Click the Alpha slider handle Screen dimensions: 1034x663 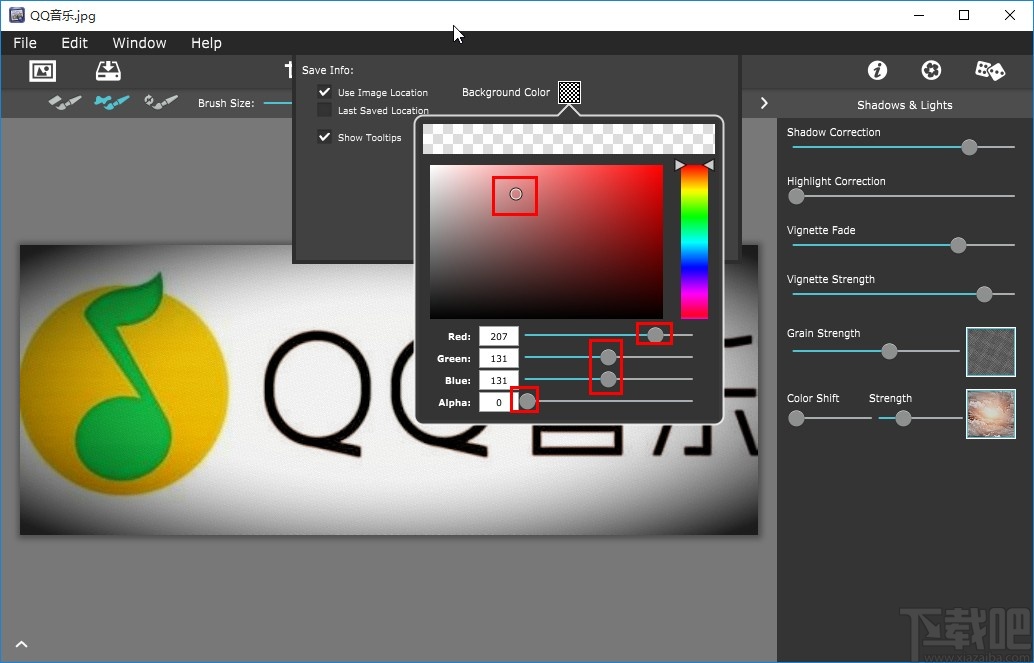point(527,401)
